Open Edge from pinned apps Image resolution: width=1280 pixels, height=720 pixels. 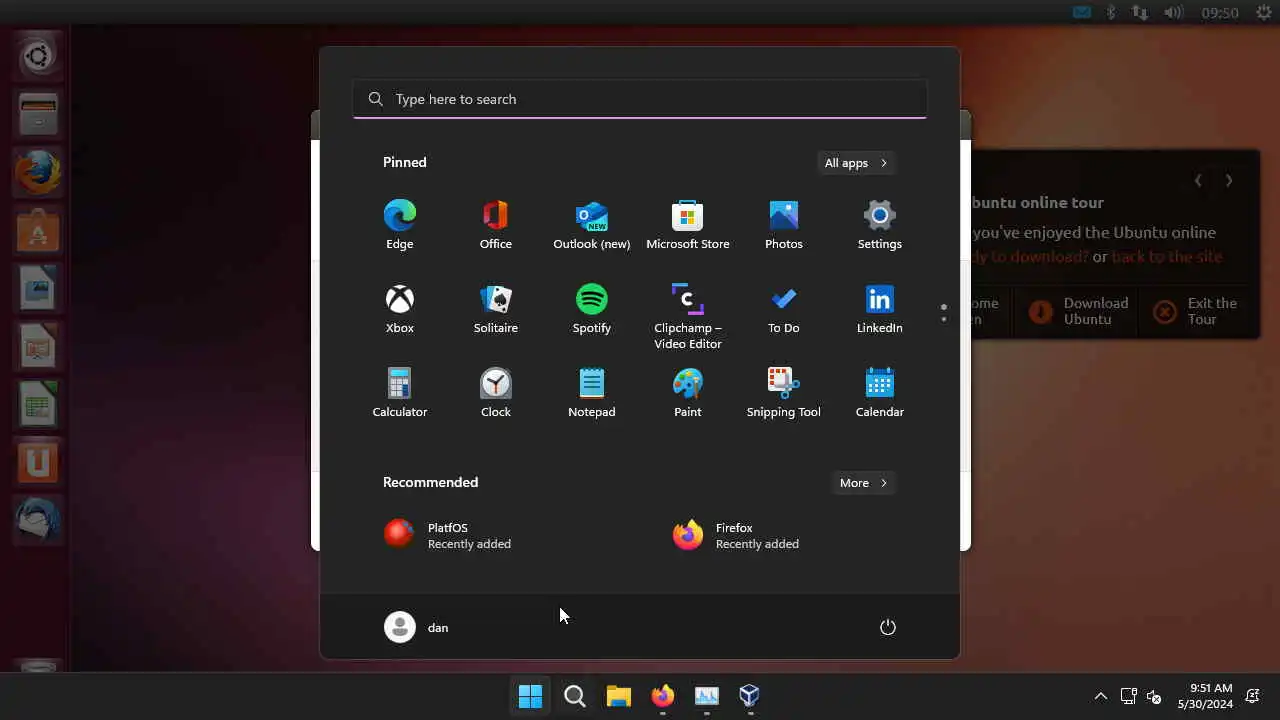click(399, 225)
